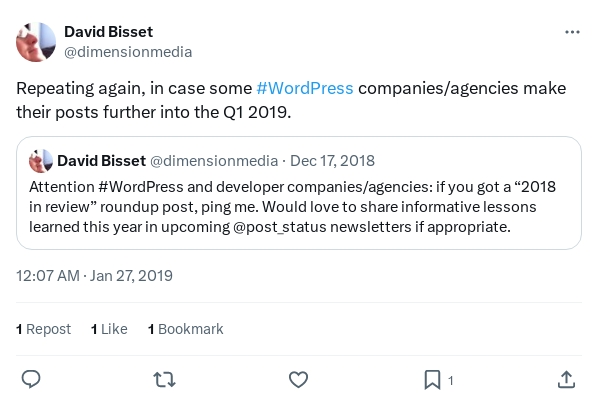View the 1 Repost list
Viewport: 598px width, 393px height.
point(43,329)
